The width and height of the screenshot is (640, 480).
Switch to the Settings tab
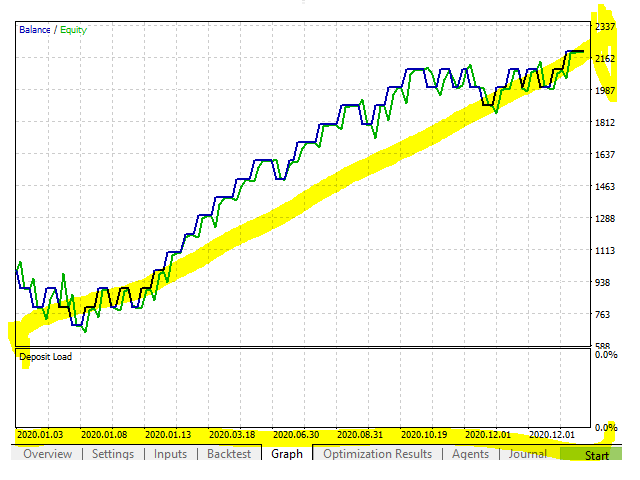tap(113, 454)
